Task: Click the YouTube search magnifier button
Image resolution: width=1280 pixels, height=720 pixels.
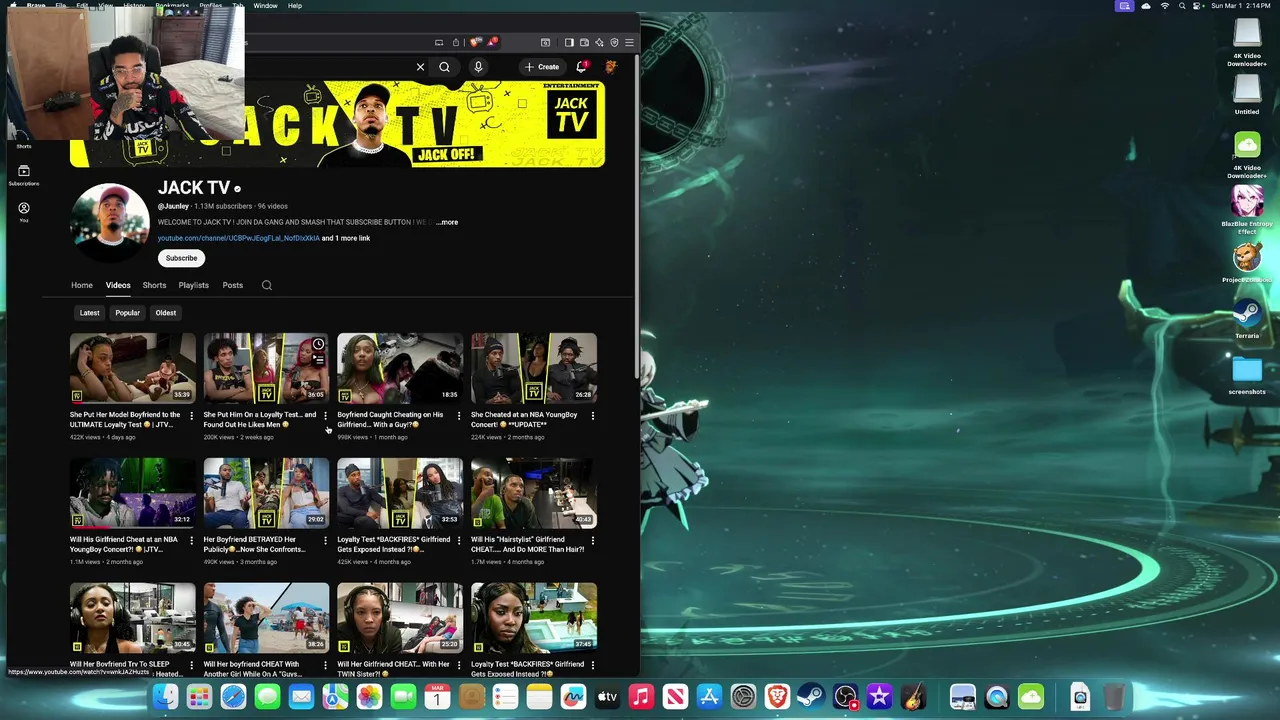Action: 444,67
